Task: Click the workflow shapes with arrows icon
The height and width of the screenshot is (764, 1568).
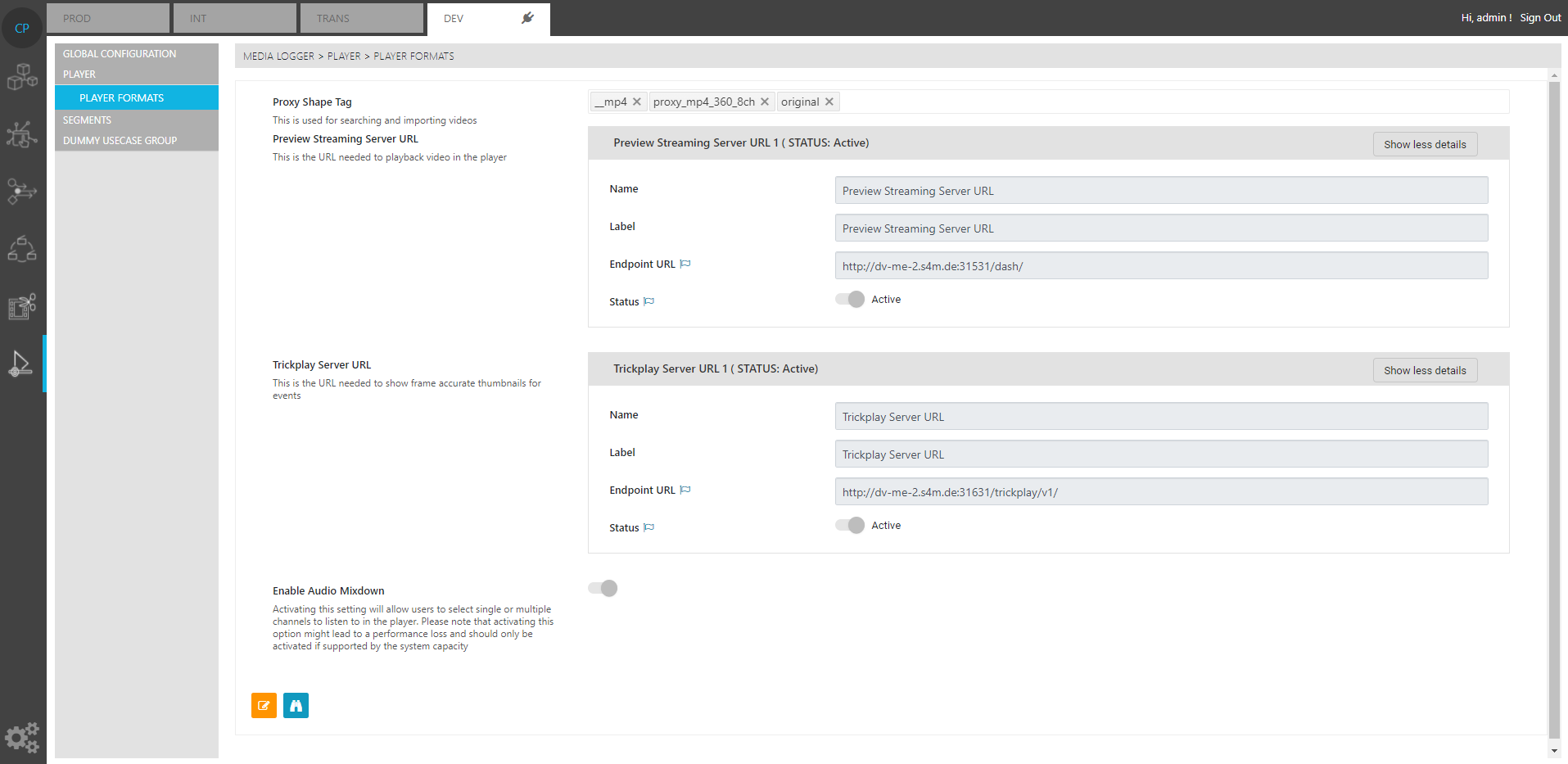Action: point(22,192)
